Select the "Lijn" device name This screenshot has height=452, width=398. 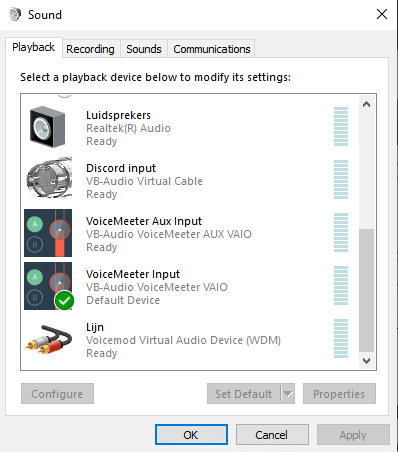95,327
